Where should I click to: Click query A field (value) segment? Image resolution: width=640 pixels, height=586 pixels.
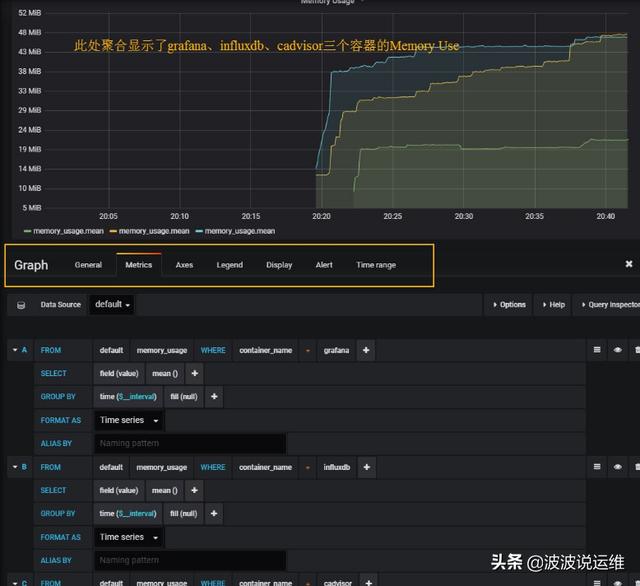coord(119,373)
